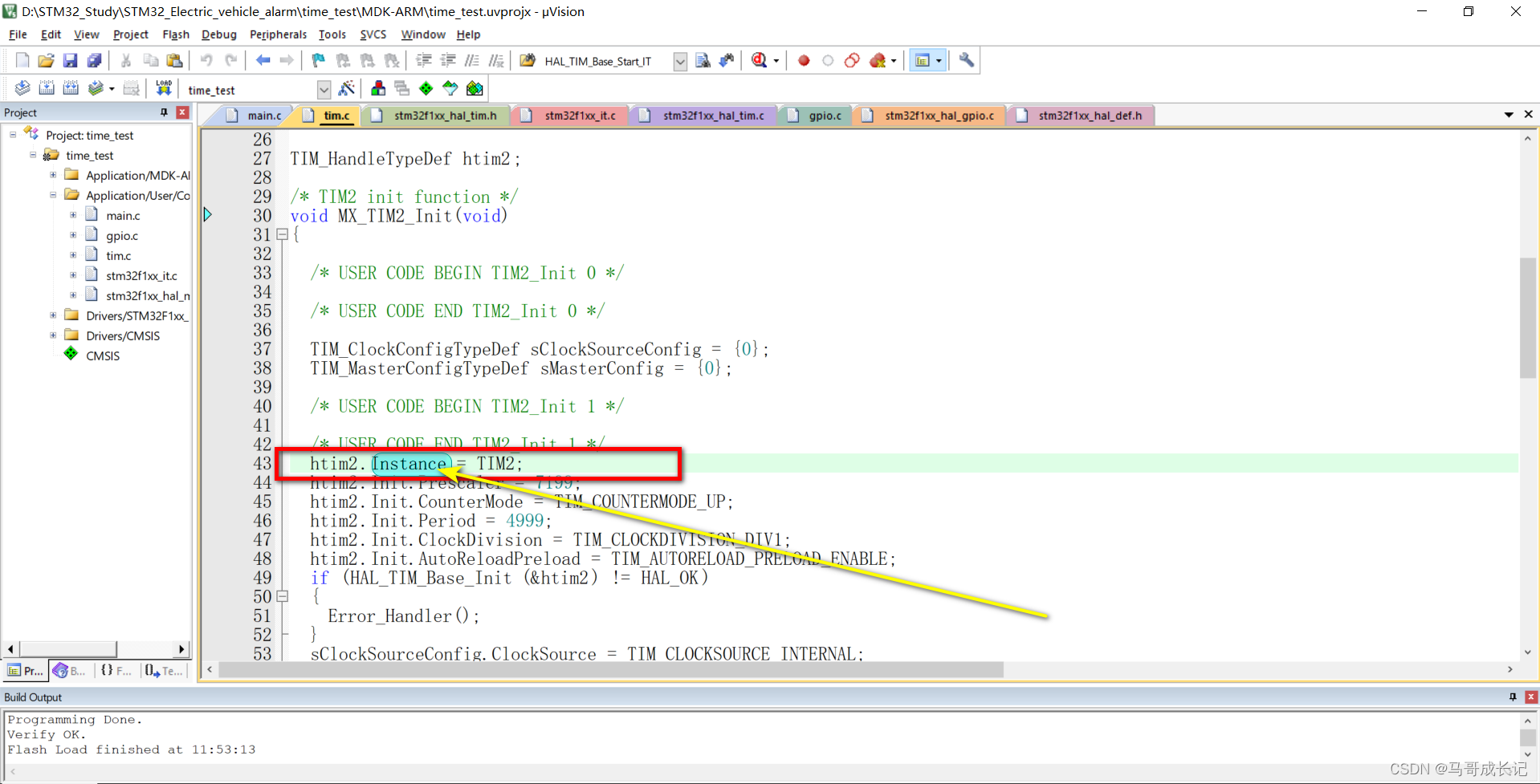
Task: Select stm32f1xx_it.c in the project tree
Action: (141, 275)
